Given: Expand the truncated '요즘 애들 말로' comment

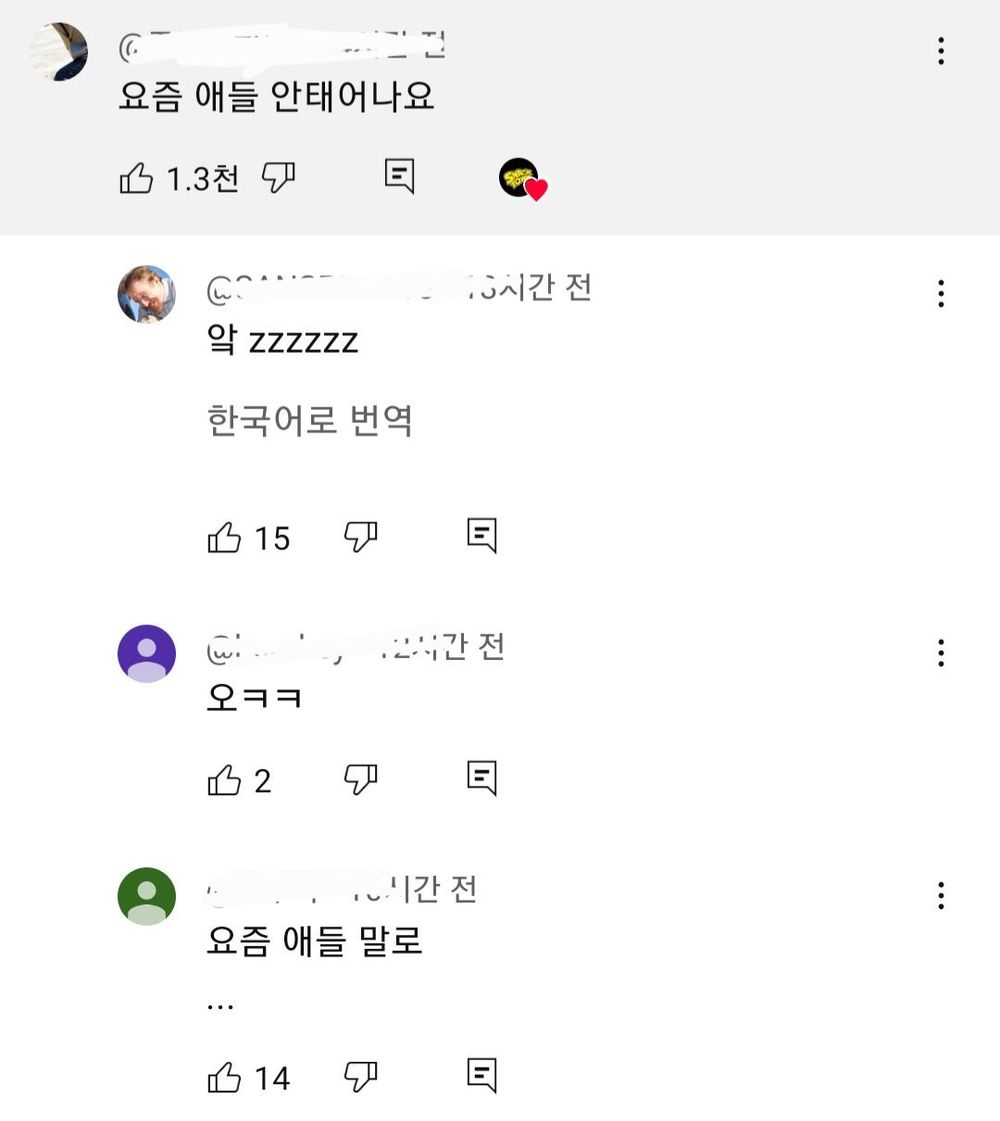Looking at the screenshot, I should (x=220, y=1004).
